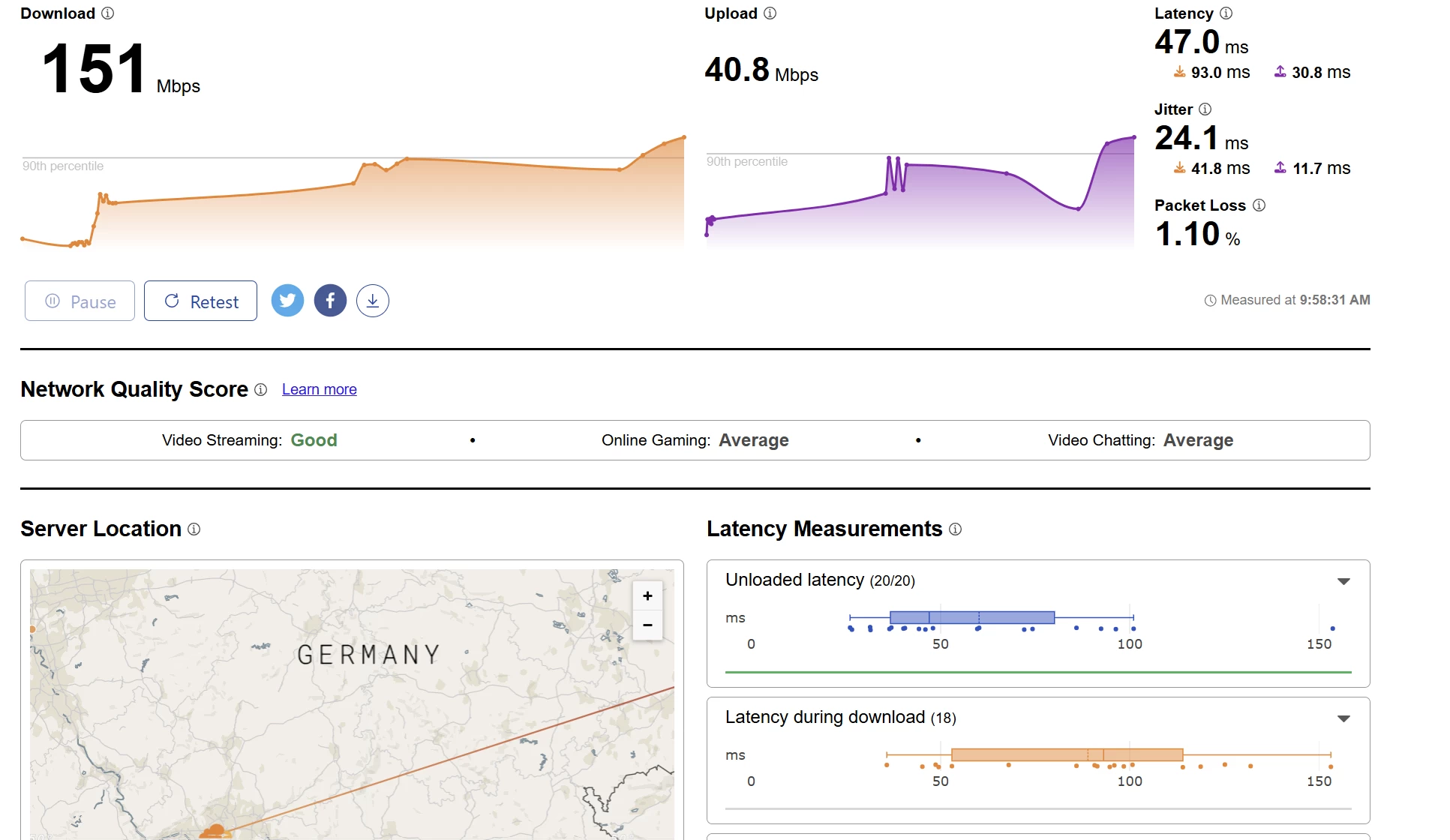Share results on Facebook

330,301
